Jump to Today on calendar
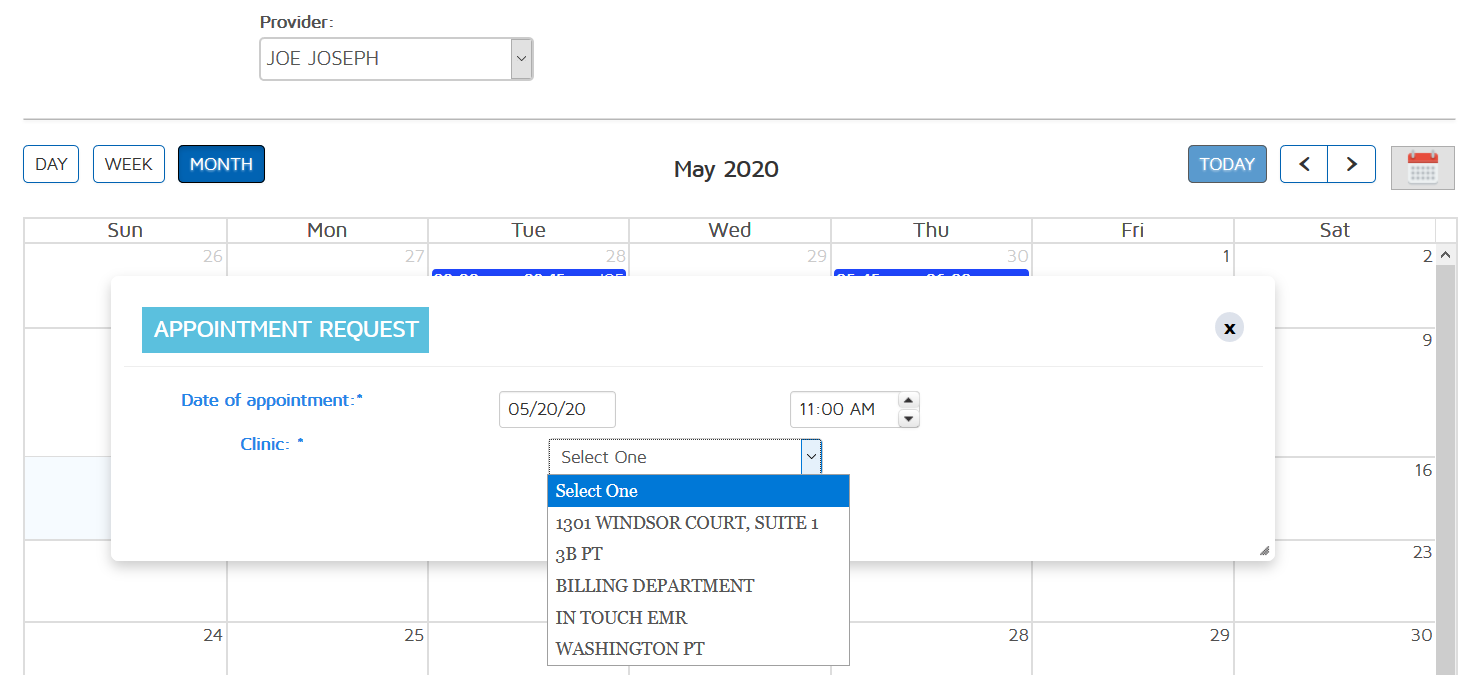 1227,165
